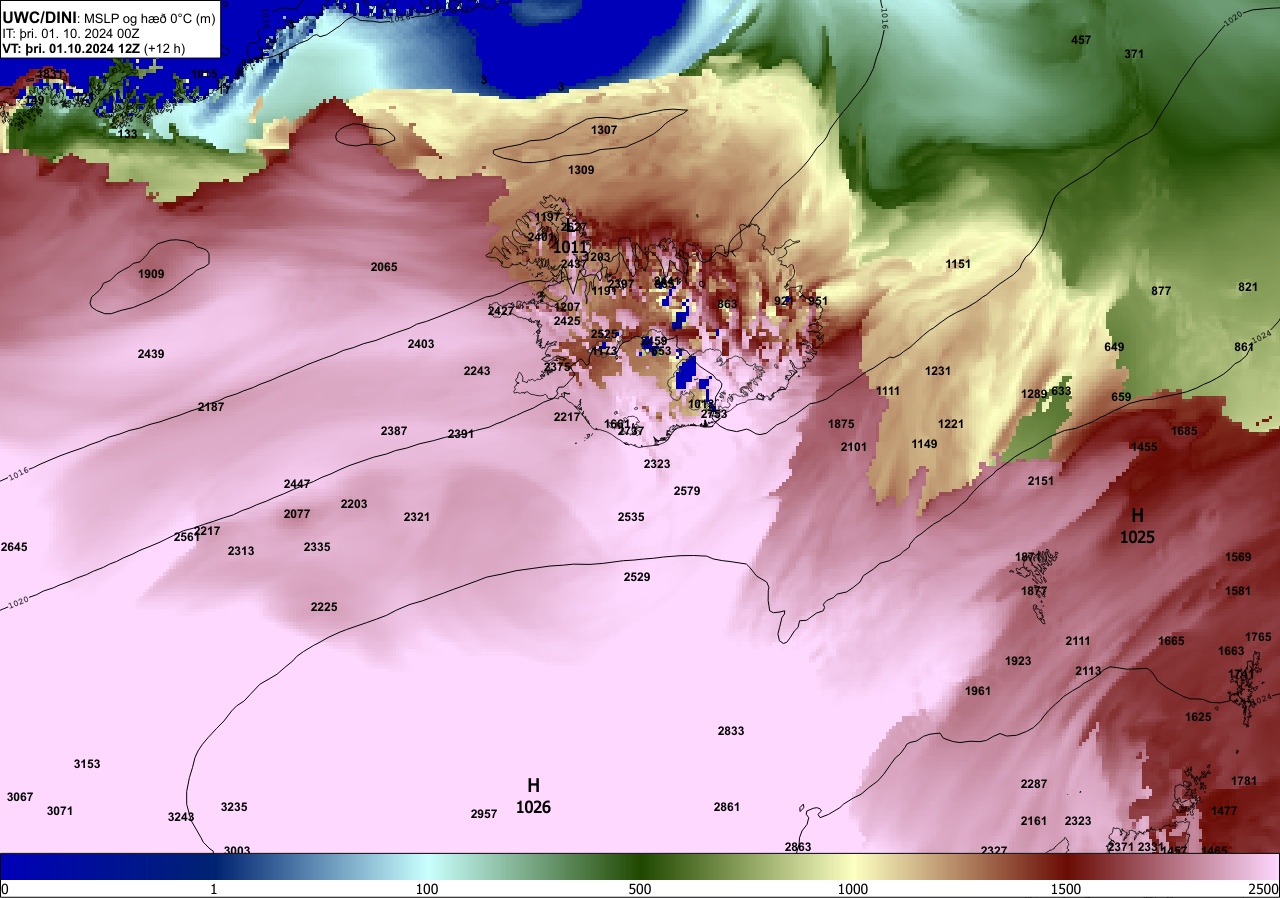The height and width of the screenshot is (898, 1280).
Task: Click the 2065 height value
Action: (x=384, y=267)
